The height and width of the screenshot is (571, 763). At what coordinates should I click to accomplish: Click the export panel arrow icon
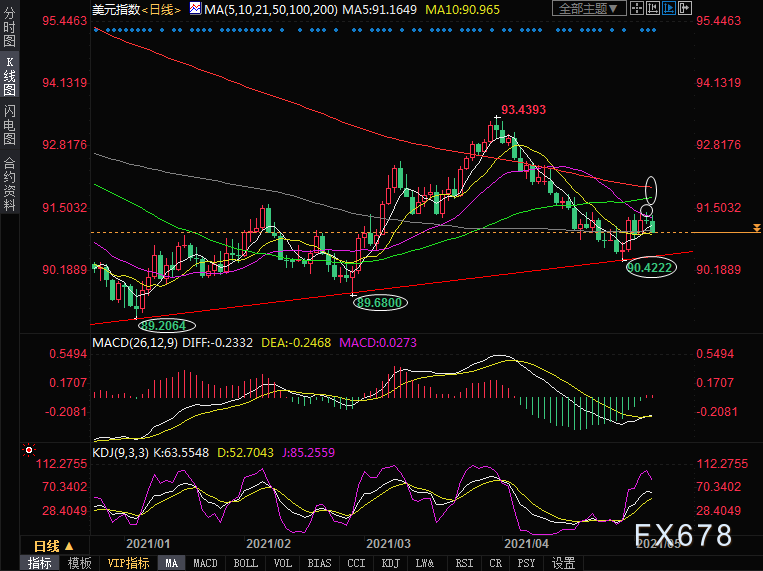(685, 8)
